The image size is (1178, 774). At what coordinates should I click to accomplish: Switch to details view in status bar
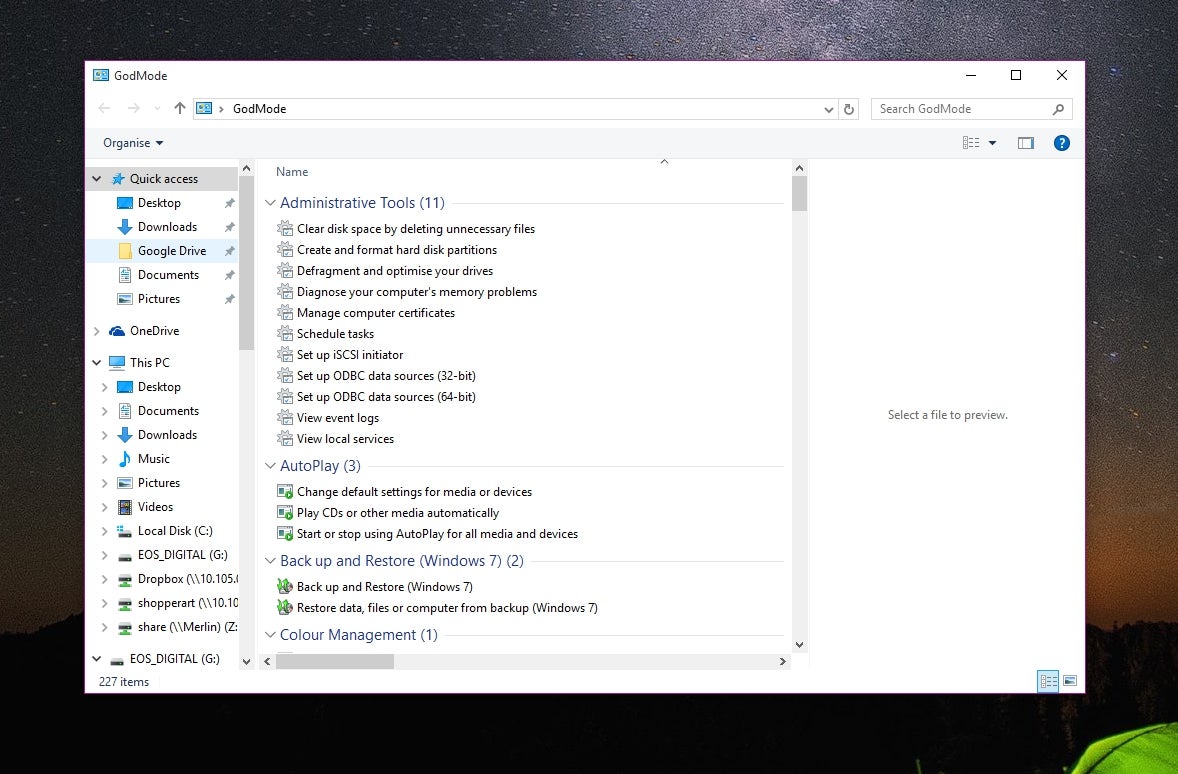(1048, 681)
